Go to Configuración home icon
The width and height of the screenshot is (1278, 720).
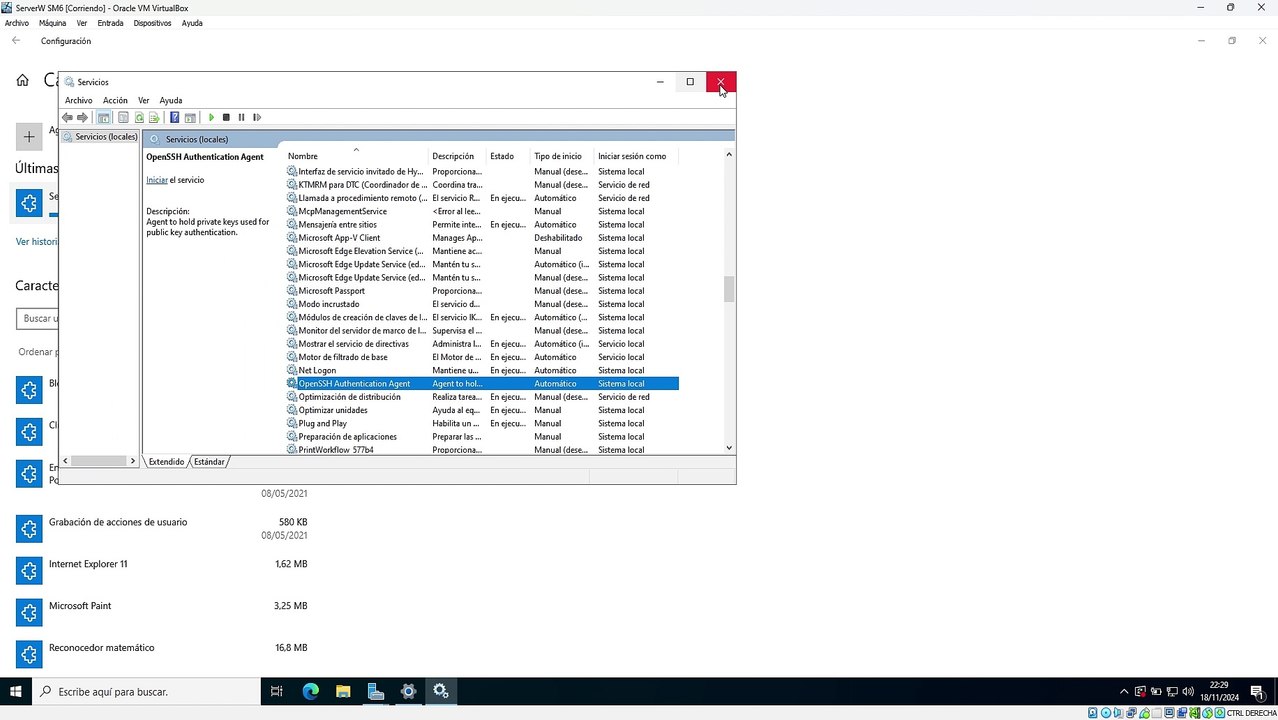pos(22,80)
